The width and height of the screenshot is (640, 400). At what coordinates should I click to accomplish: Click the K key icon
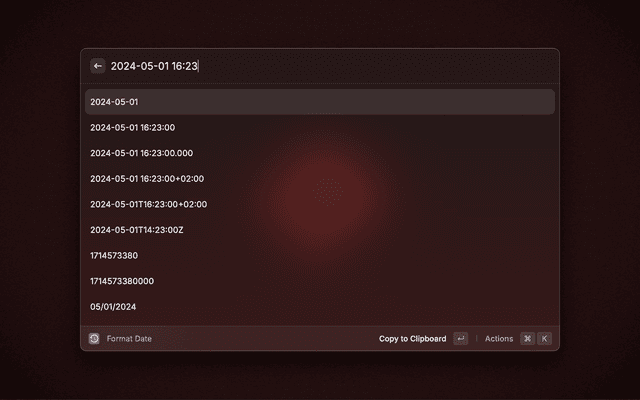[544, 338]
